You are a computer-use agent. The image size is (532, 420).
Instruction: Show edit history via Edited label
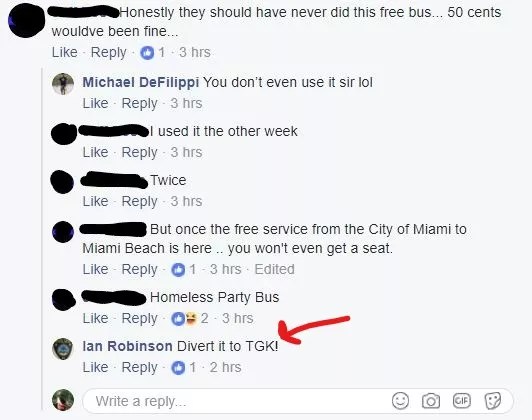(x=274, y=269)
